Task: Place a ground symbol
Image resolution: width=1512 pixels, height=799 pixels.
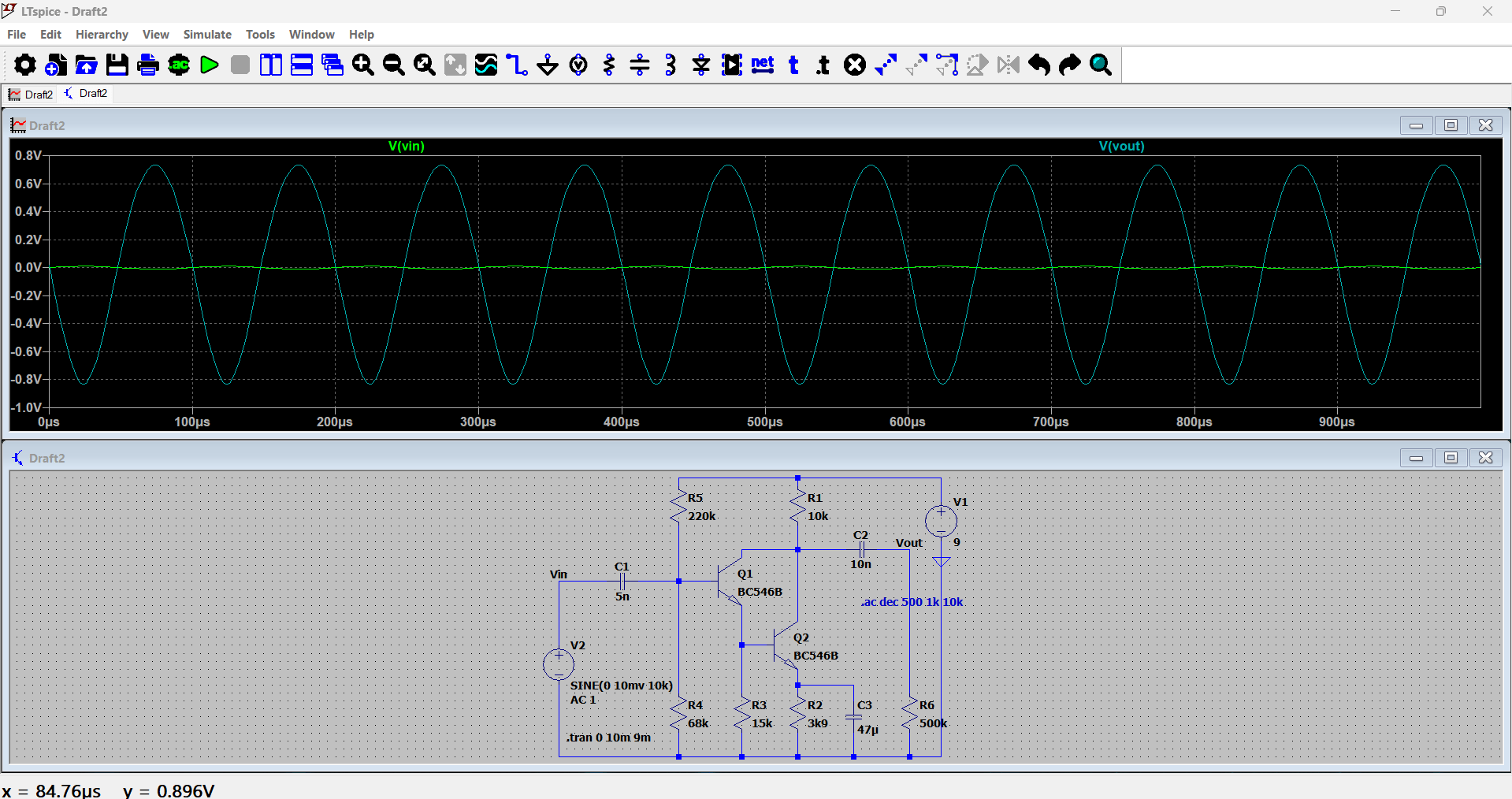Action: click(x=548, y=65)
